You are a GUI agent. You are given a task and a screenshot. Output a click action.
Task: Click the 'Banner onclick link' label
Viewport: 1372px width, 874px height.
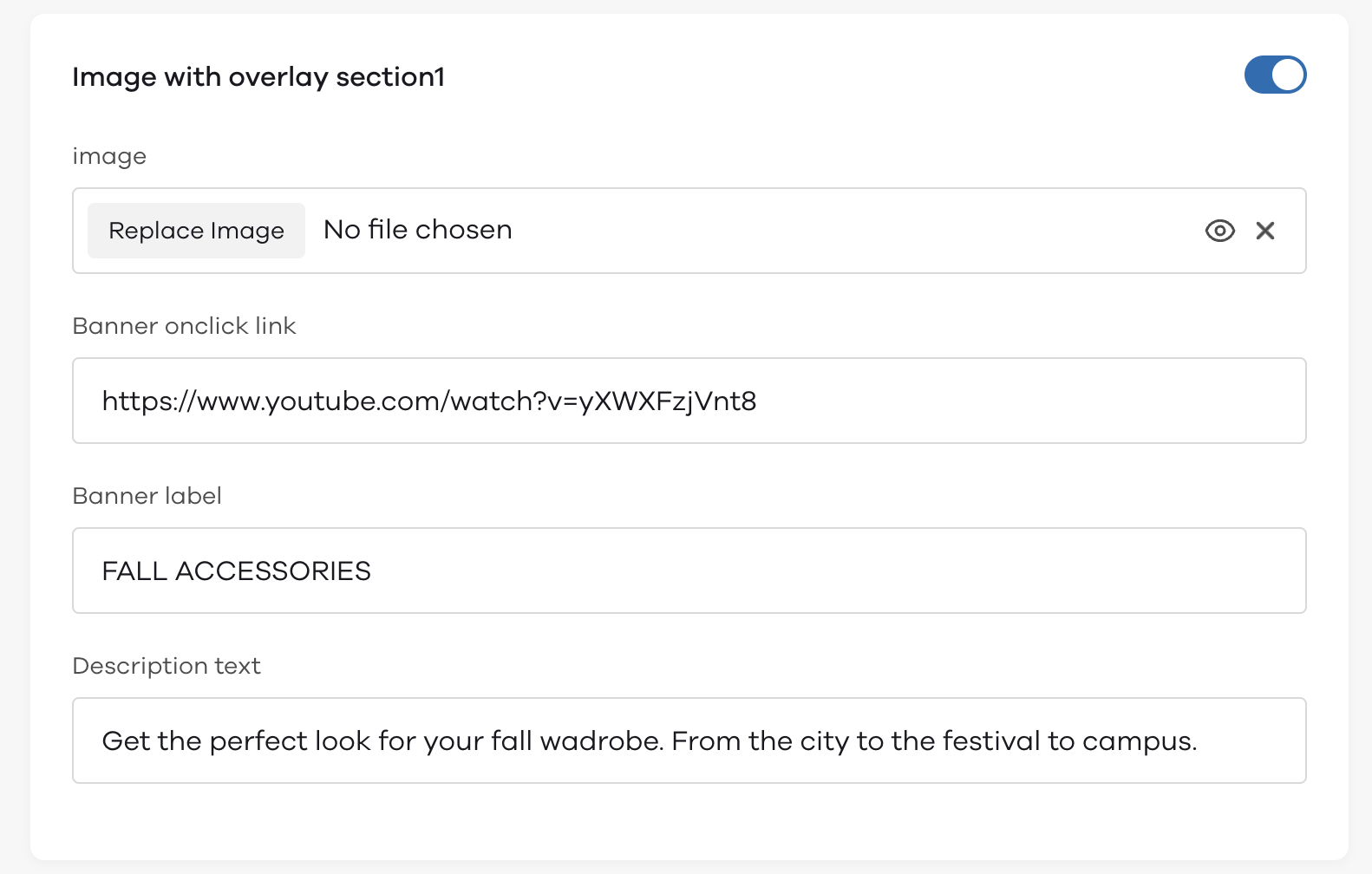184,326
